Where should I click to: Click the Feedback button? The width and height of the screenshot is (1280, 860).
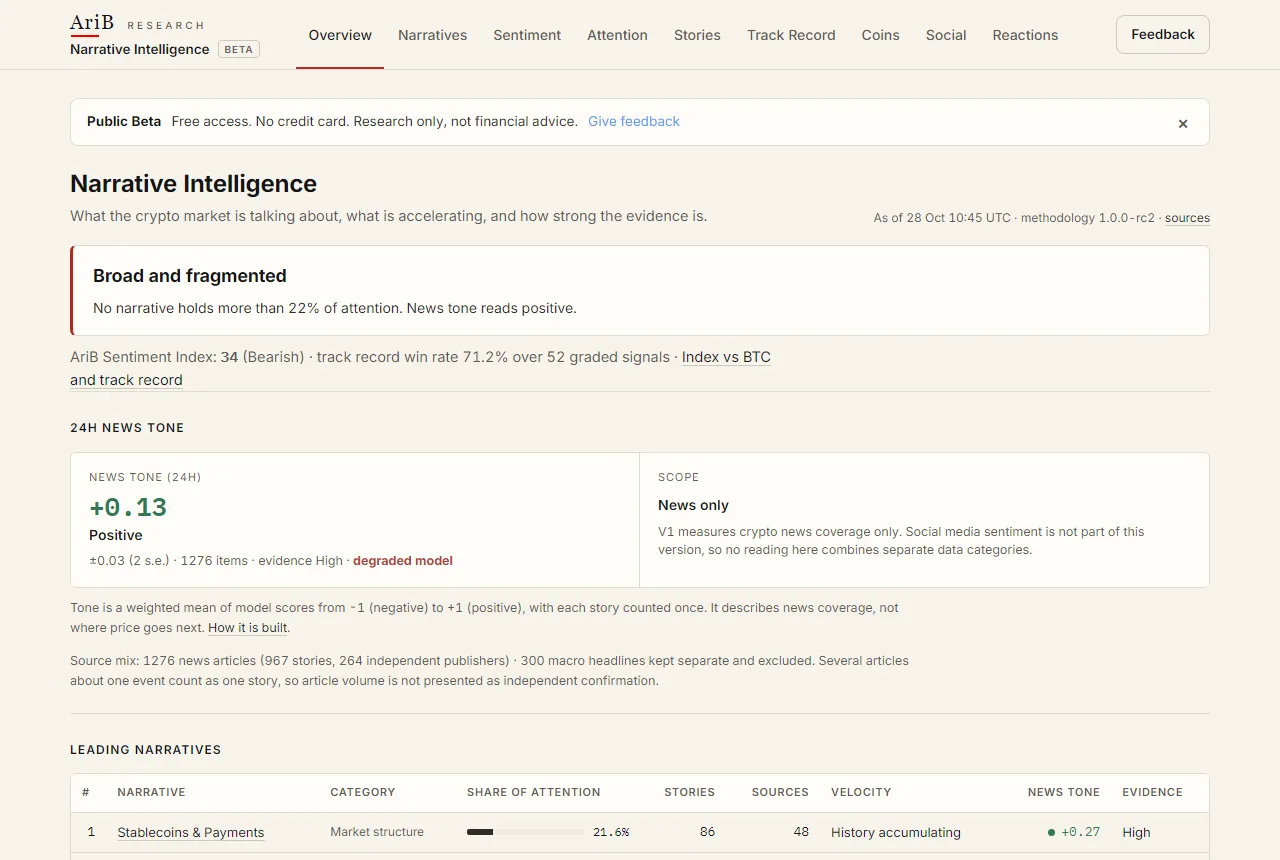pos(1163,34)
